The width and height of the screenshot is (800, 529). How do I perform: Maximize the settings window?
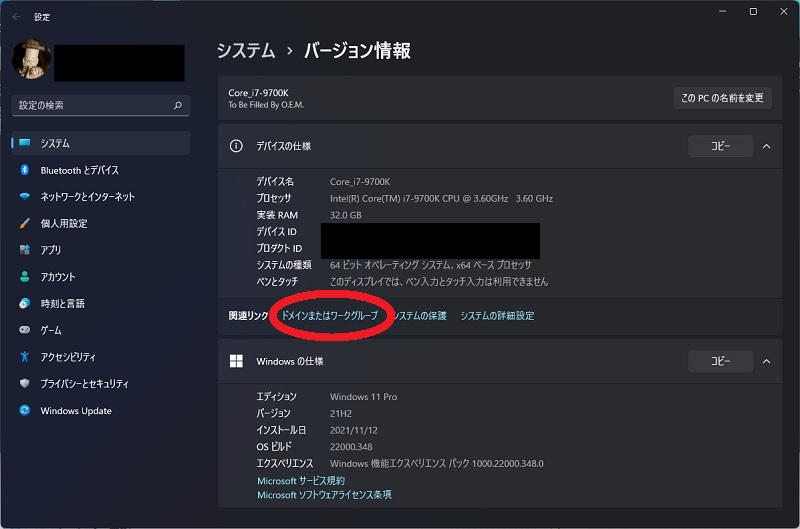[753, 11]
